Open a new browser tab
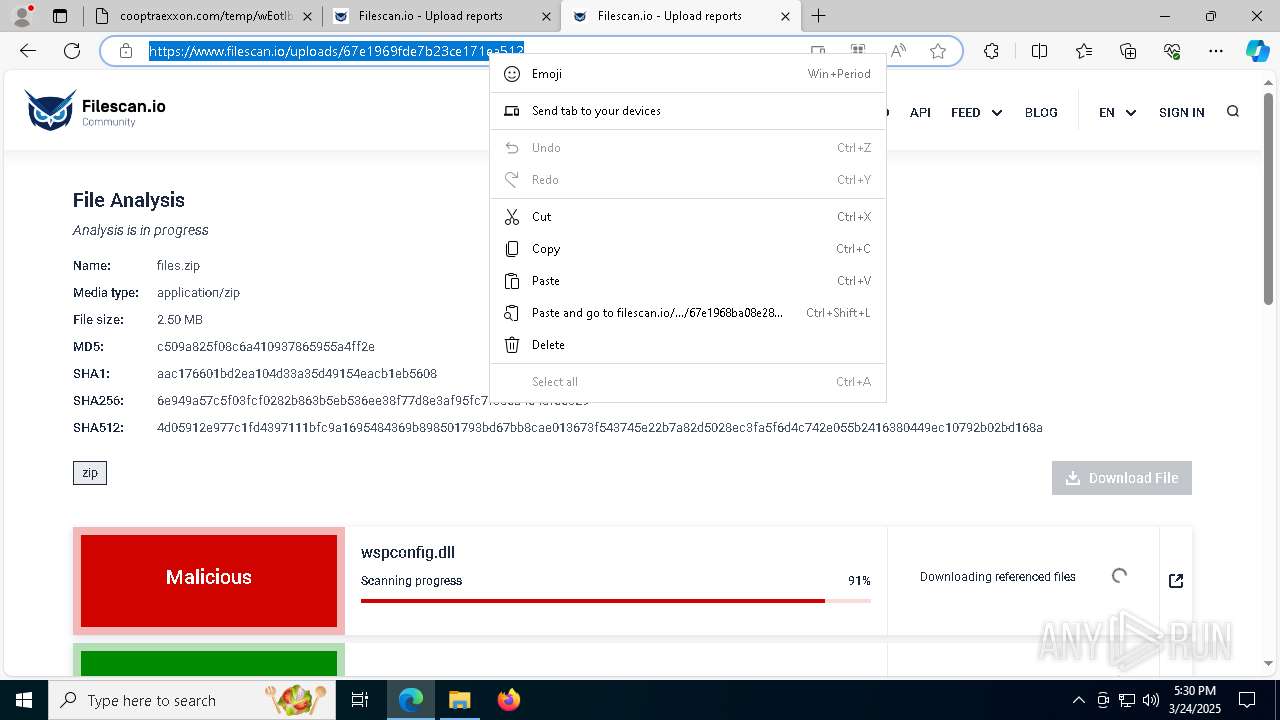 click(818, 16)
